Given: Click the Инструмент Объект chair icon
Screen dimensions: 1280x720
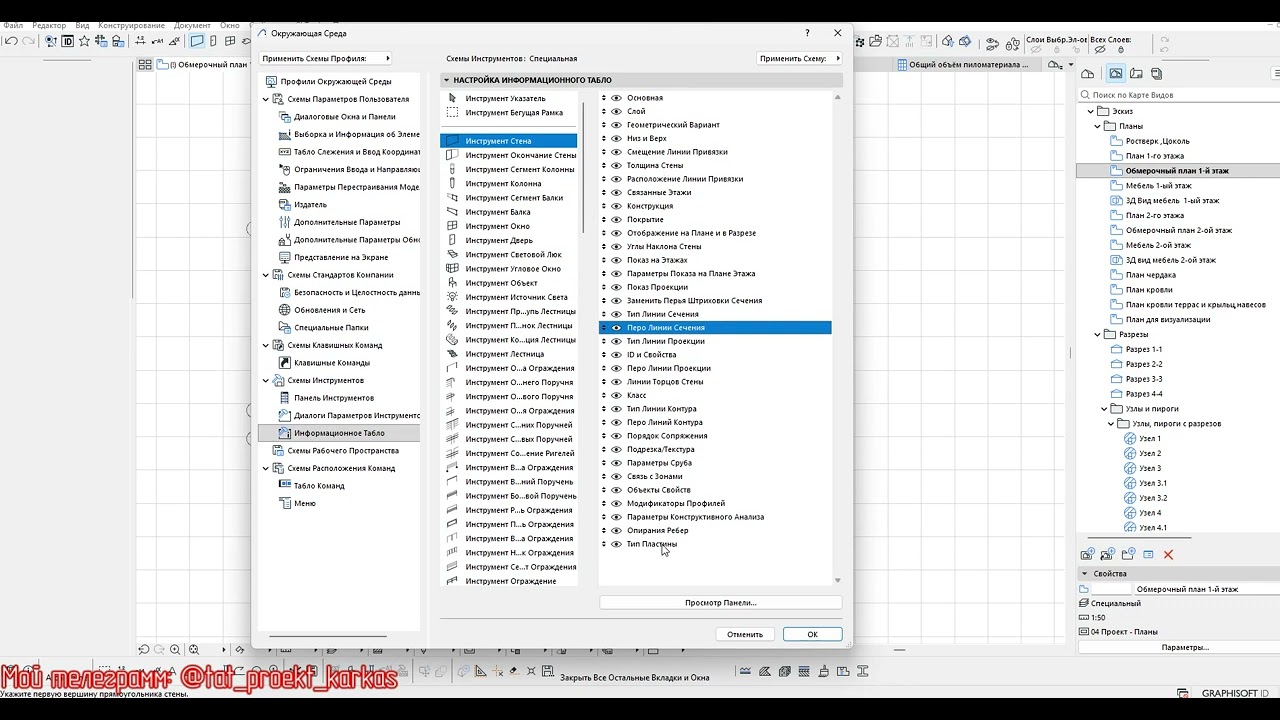Looking at the screenshot, I should (x=452, y=283).
